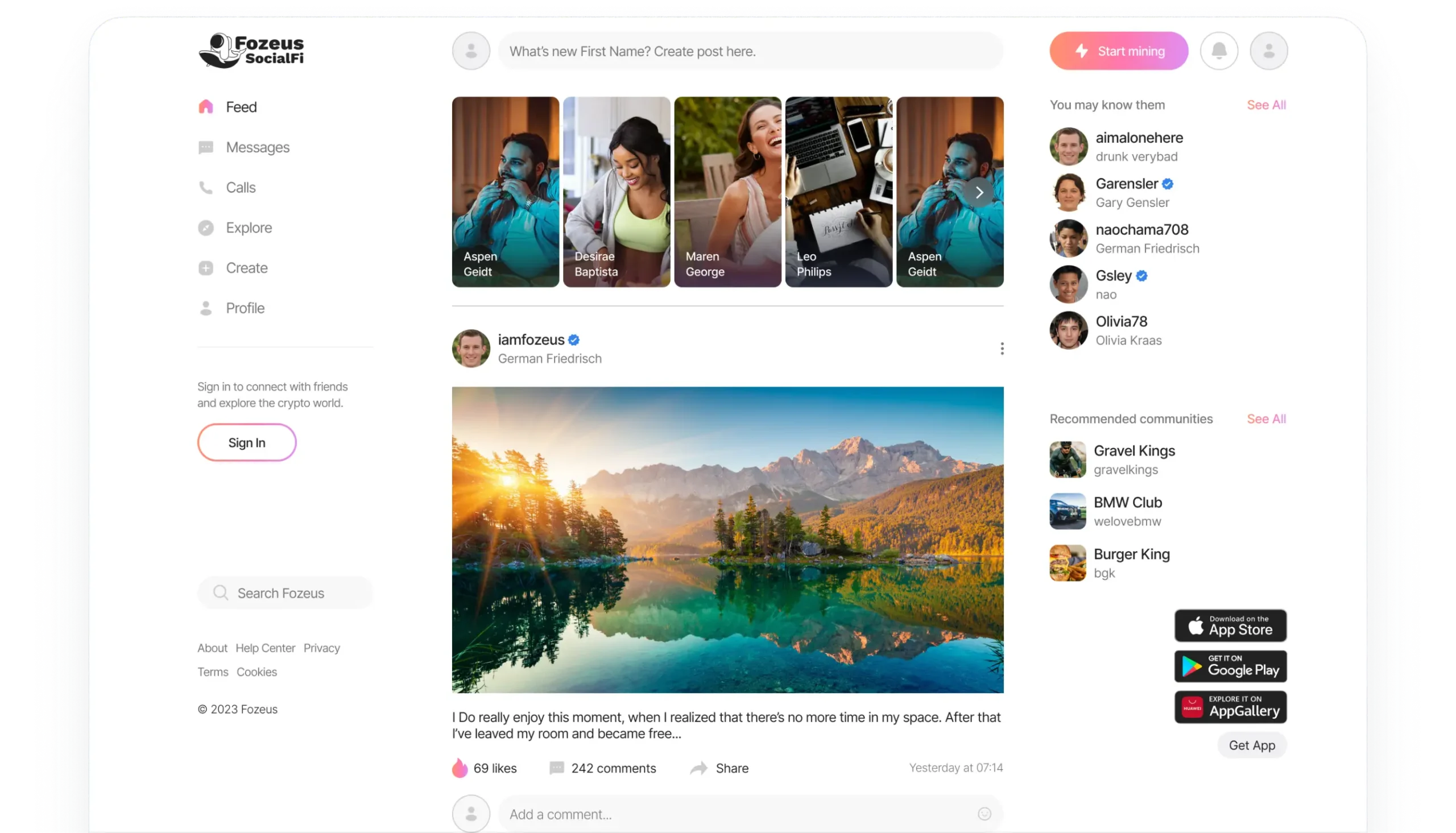Open Explore in sidebar
1456x833 pixels.
pyautogui.click(x=234, y=227)
